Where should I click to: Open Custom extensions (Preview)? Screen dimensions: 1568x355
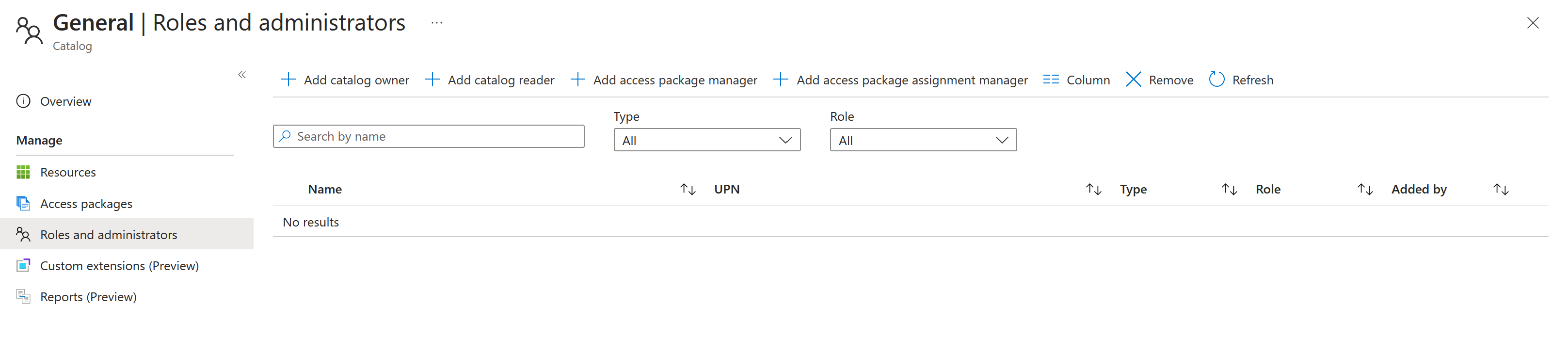click(x=119, y=265)
